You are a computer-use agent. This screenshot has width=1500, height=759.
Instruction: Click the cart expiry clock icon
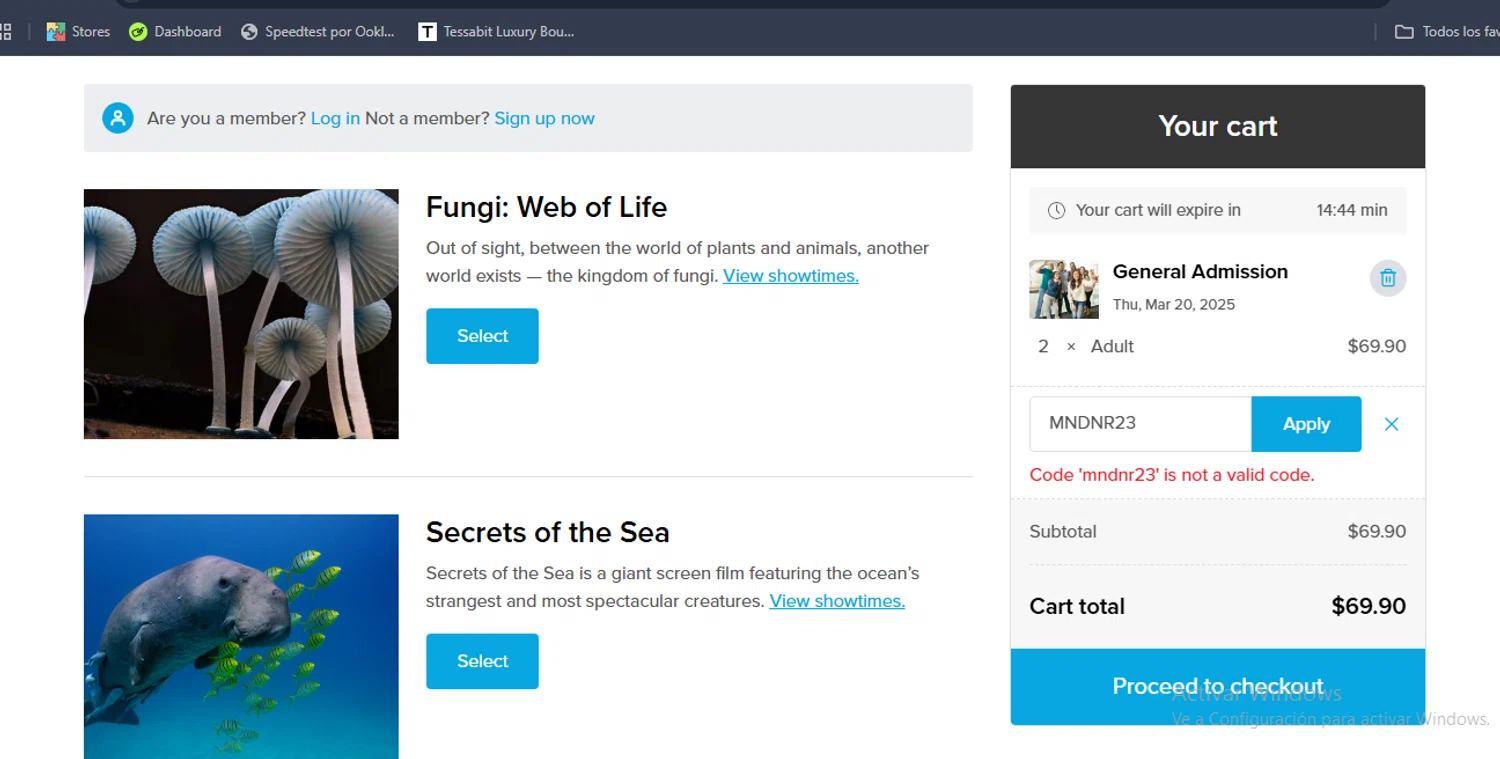point(1056,210)
